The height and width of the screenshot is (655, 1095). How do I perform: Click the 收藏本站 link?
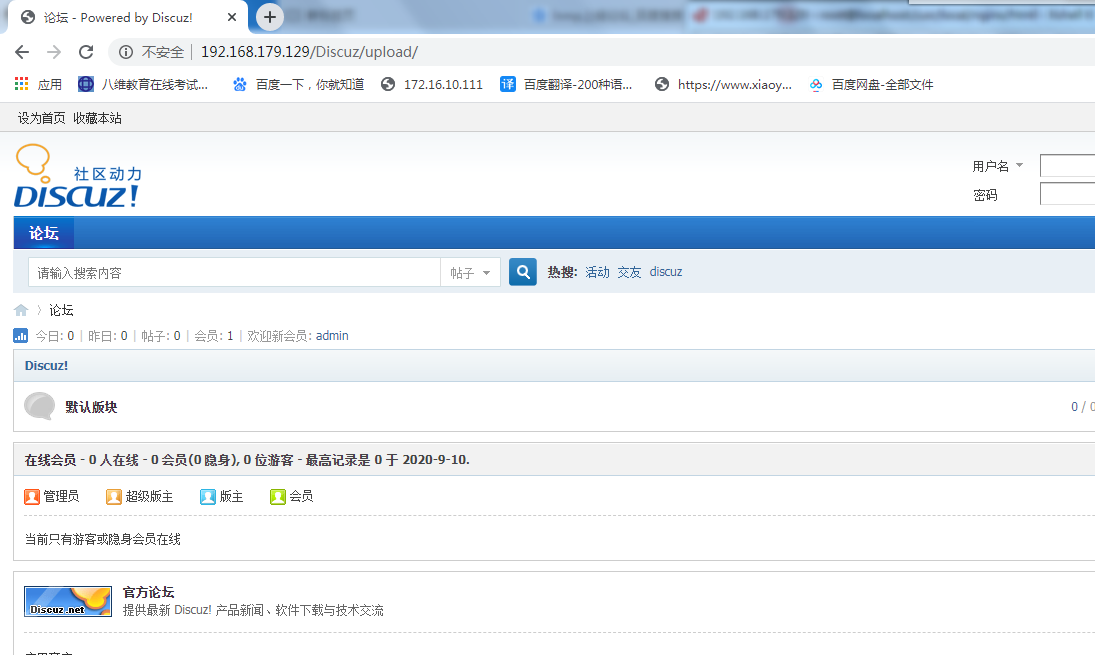coord(97,118)
